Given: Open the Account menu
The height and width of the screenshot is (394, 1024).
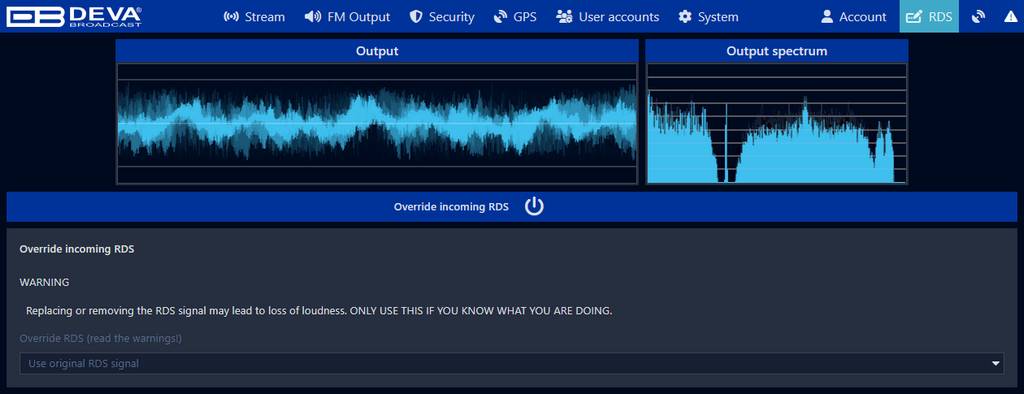Looking at the screenshot, I should pyautogui.click(x=854, y=17).
